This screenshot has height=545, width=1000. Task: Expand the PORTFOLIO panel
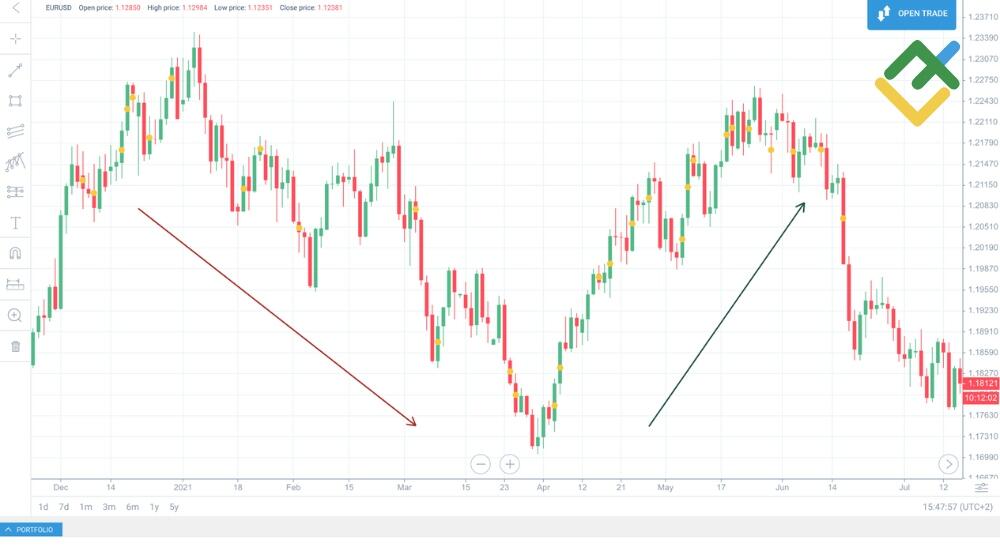pyautogui.click(x=31, y=530)
